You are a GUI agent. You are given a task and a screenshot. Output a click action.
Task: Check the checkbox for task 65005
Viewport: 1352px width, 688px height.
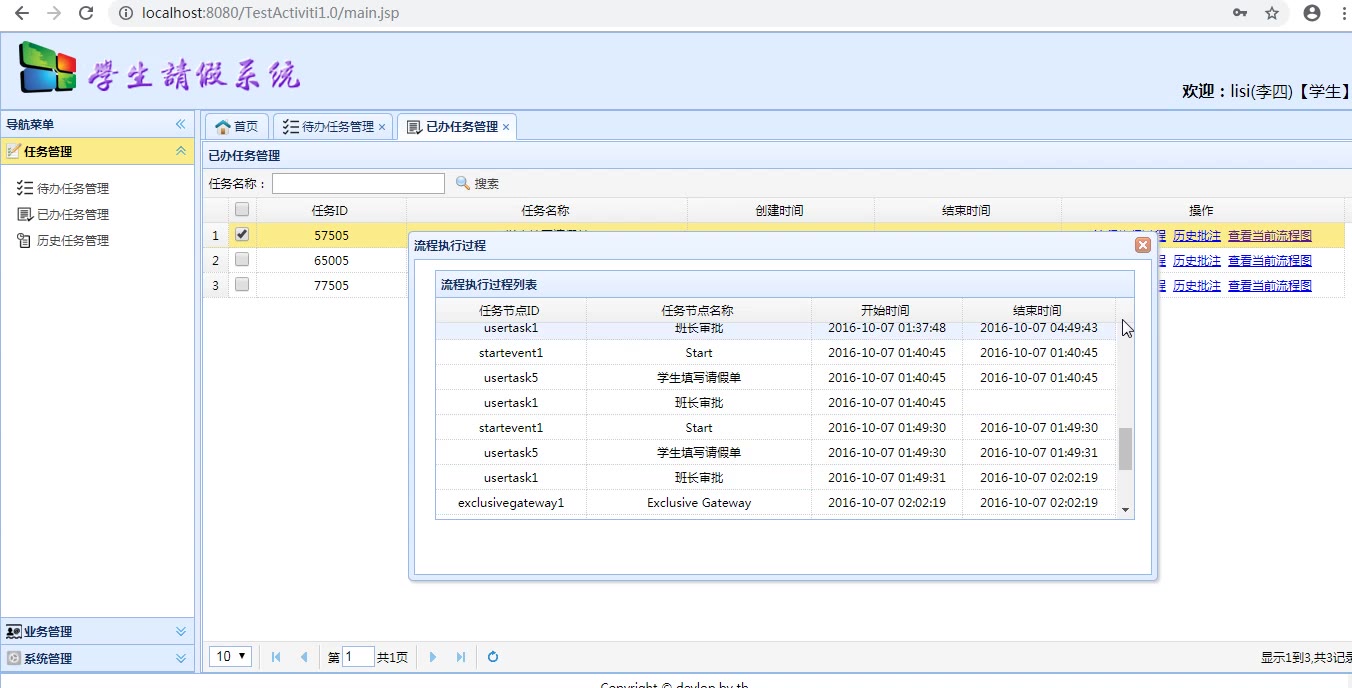pos(241,260)
